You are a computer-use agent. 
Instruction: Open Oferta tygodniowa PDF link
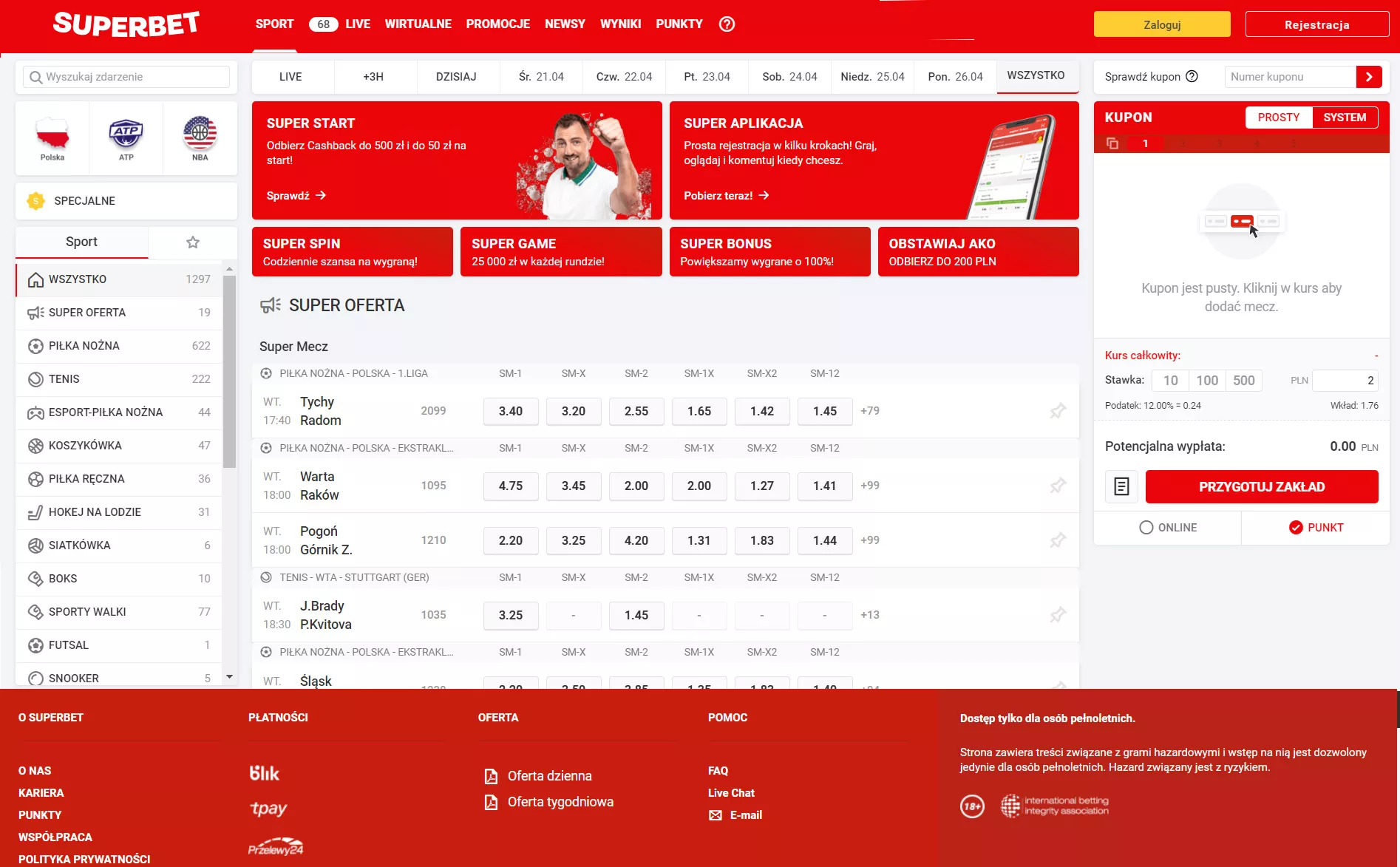[x=549, y=802]
